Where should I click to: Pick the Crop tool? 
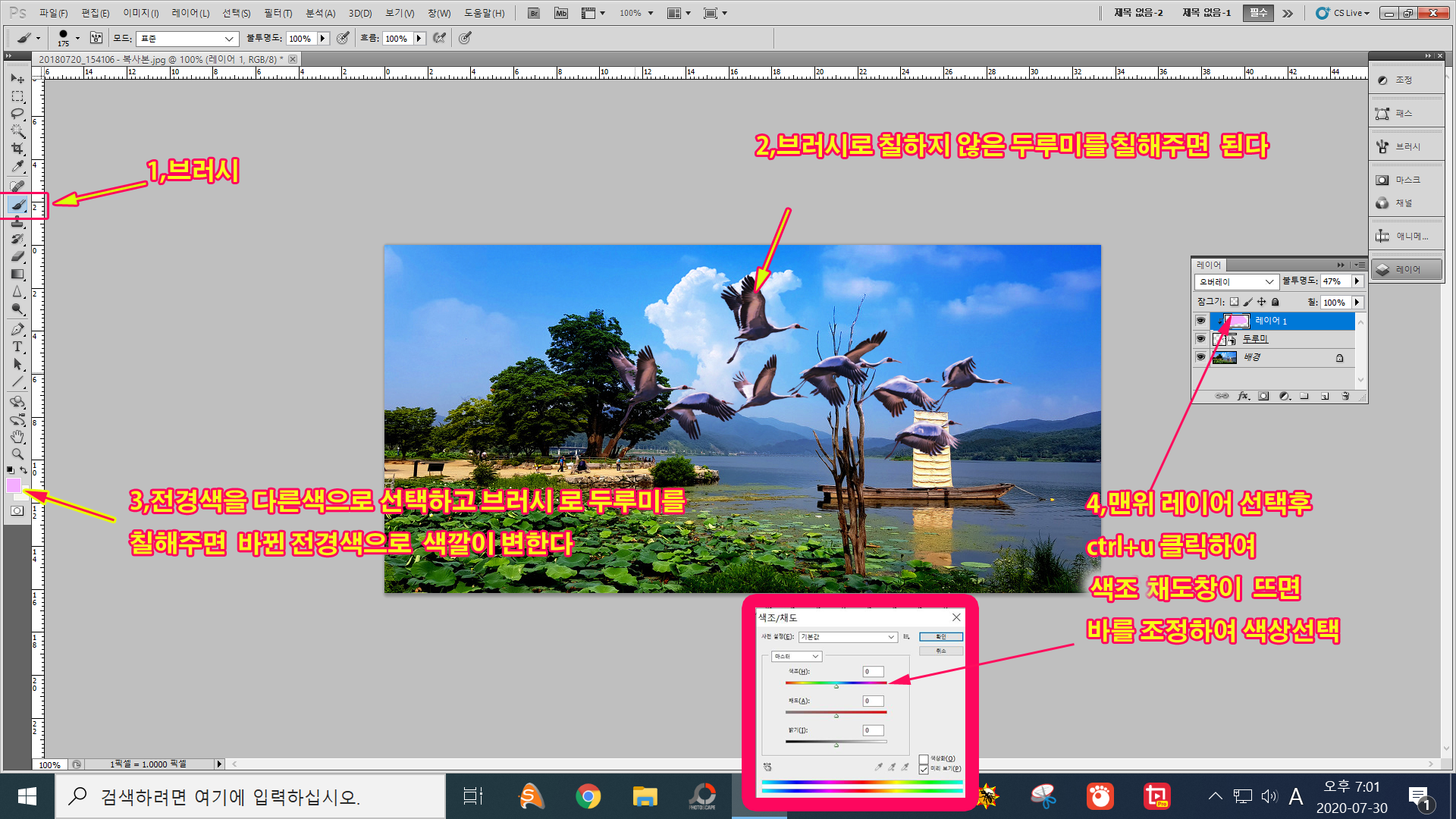coord(17,149)
